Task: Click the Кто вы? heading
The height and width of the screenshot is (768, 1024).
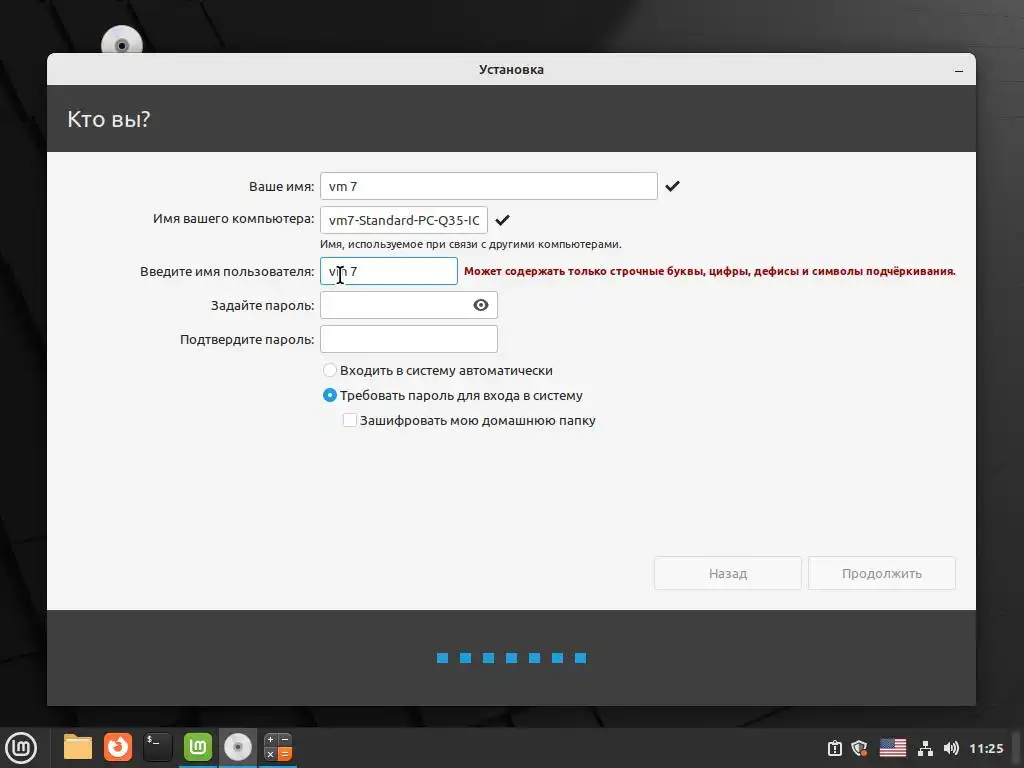Action: click(x=108, y=119)
